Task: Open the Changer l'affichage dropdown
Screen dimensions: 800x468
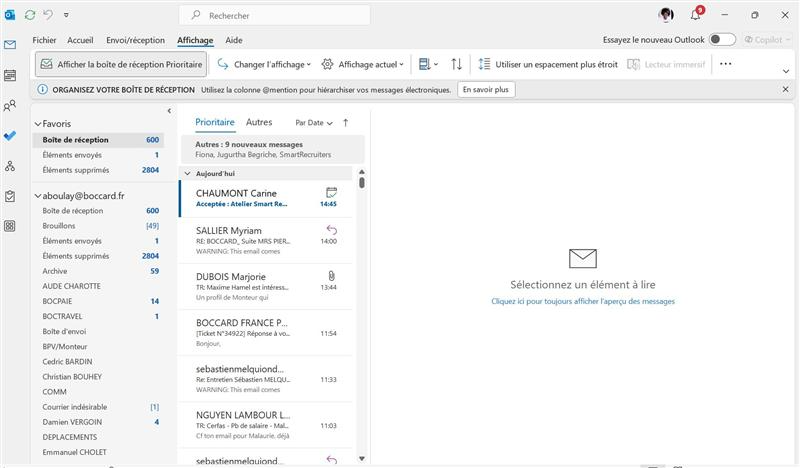Action: click(264, 64)
